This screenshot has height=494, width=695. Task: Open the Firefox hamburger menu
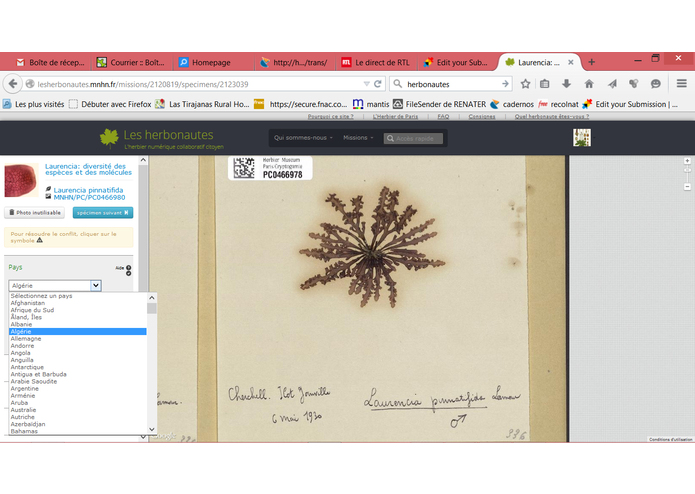(x=682, y=83)
